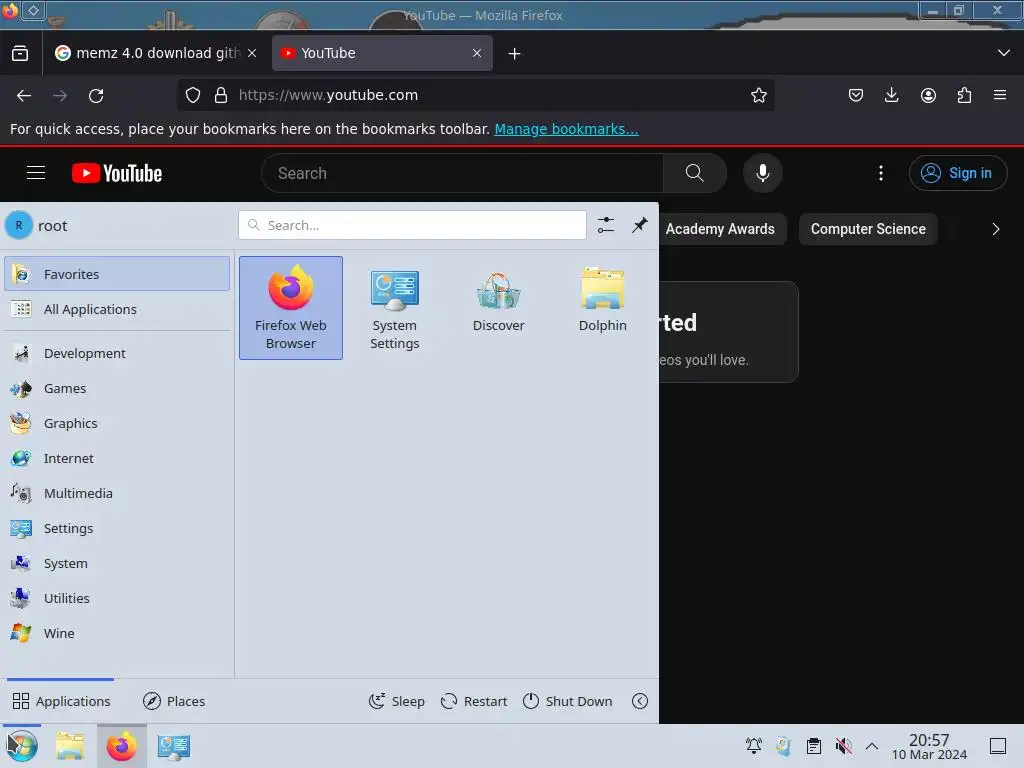Switch to memz 4.0 download tab

pos(155,53)
